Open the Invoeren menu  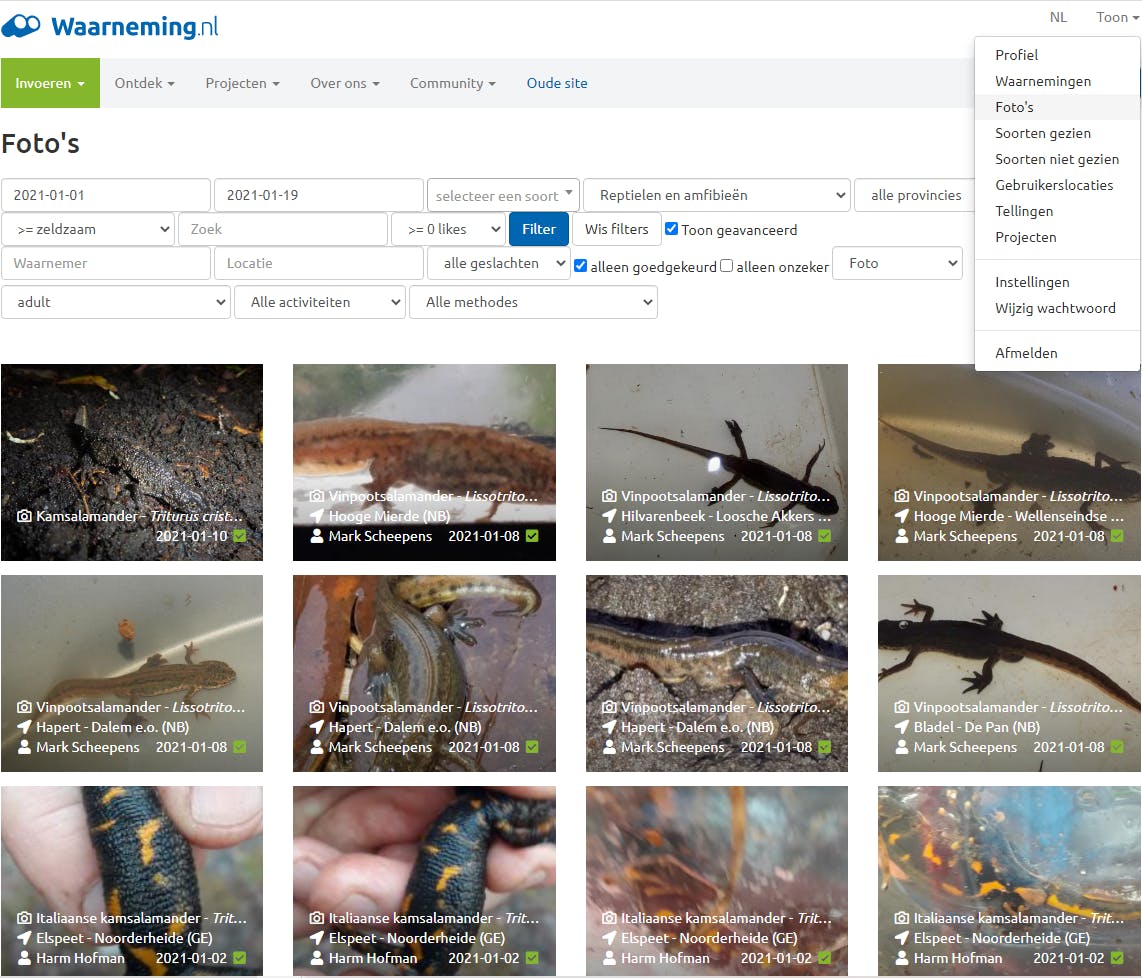(50, 83)
